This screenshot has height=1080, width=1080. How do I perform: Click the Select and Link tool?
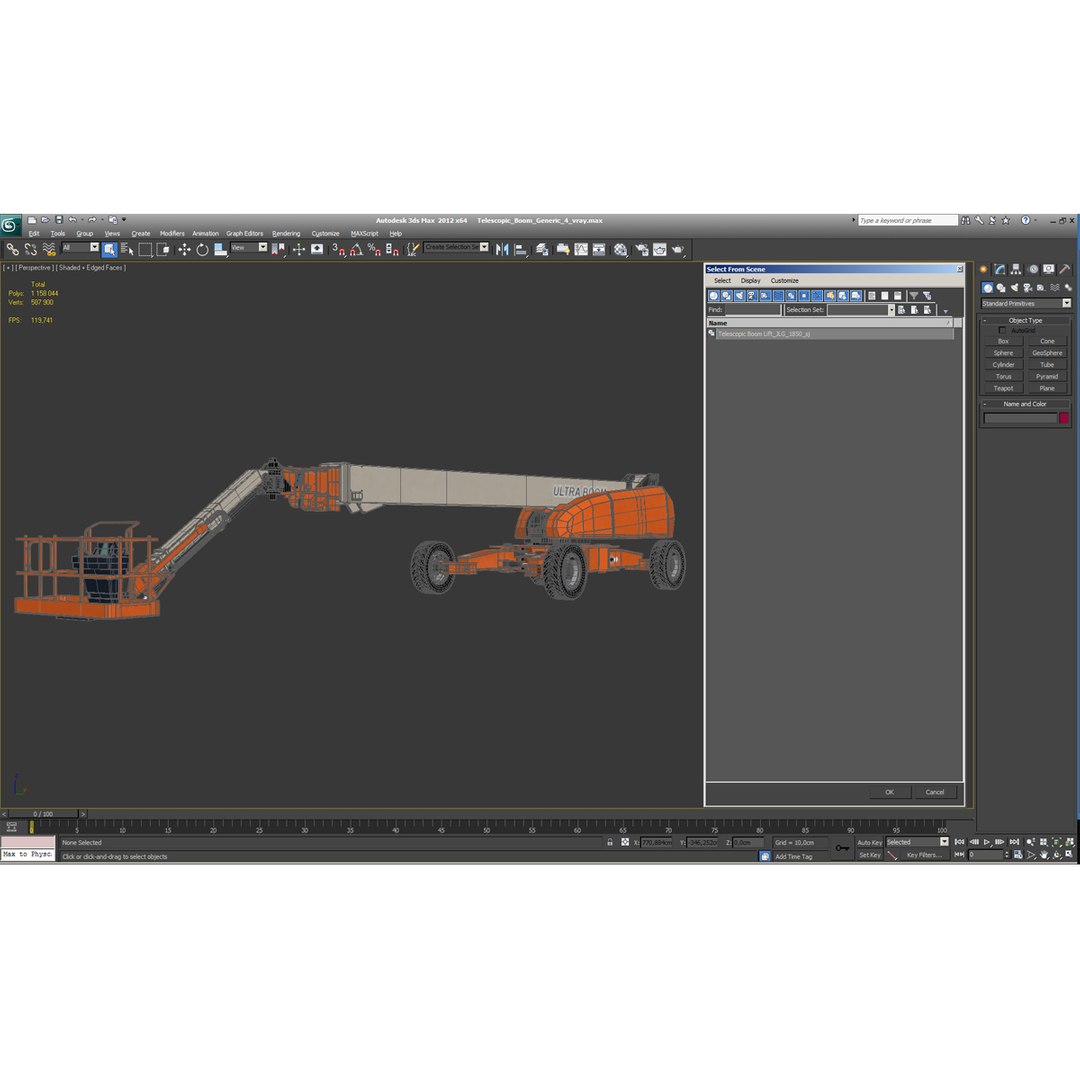[x=12, y=249]
